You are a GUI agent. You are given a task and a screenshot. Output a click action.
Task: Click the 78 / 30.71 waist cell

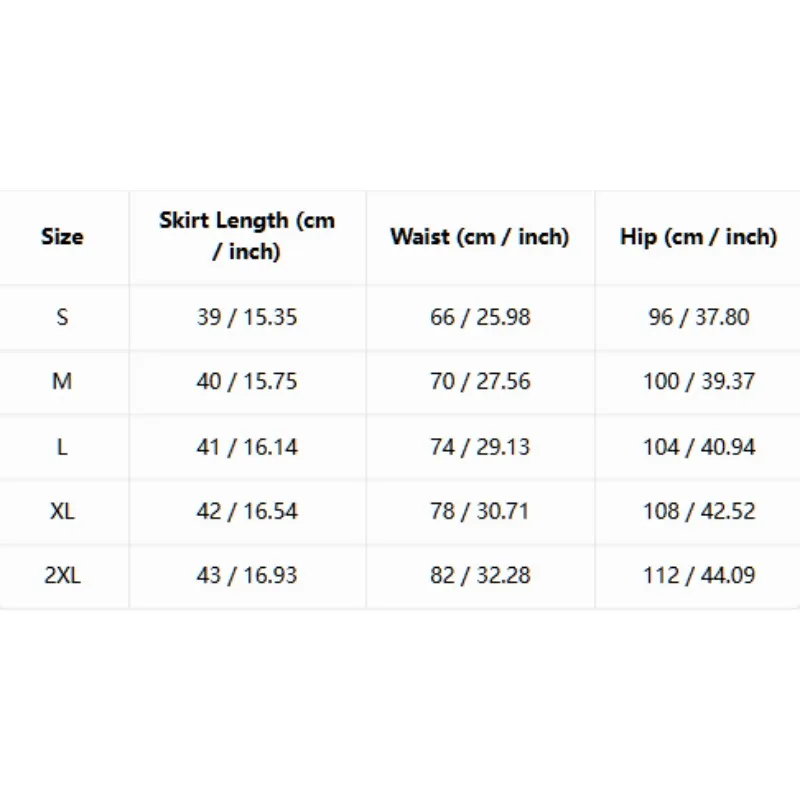[x=480, y=511]
